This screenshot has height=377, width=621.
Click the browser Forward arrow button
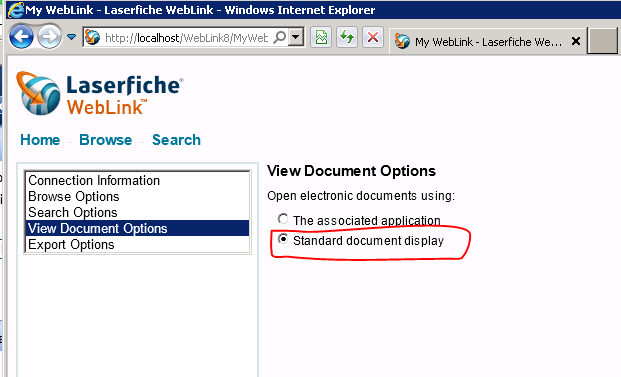point(50,37)
